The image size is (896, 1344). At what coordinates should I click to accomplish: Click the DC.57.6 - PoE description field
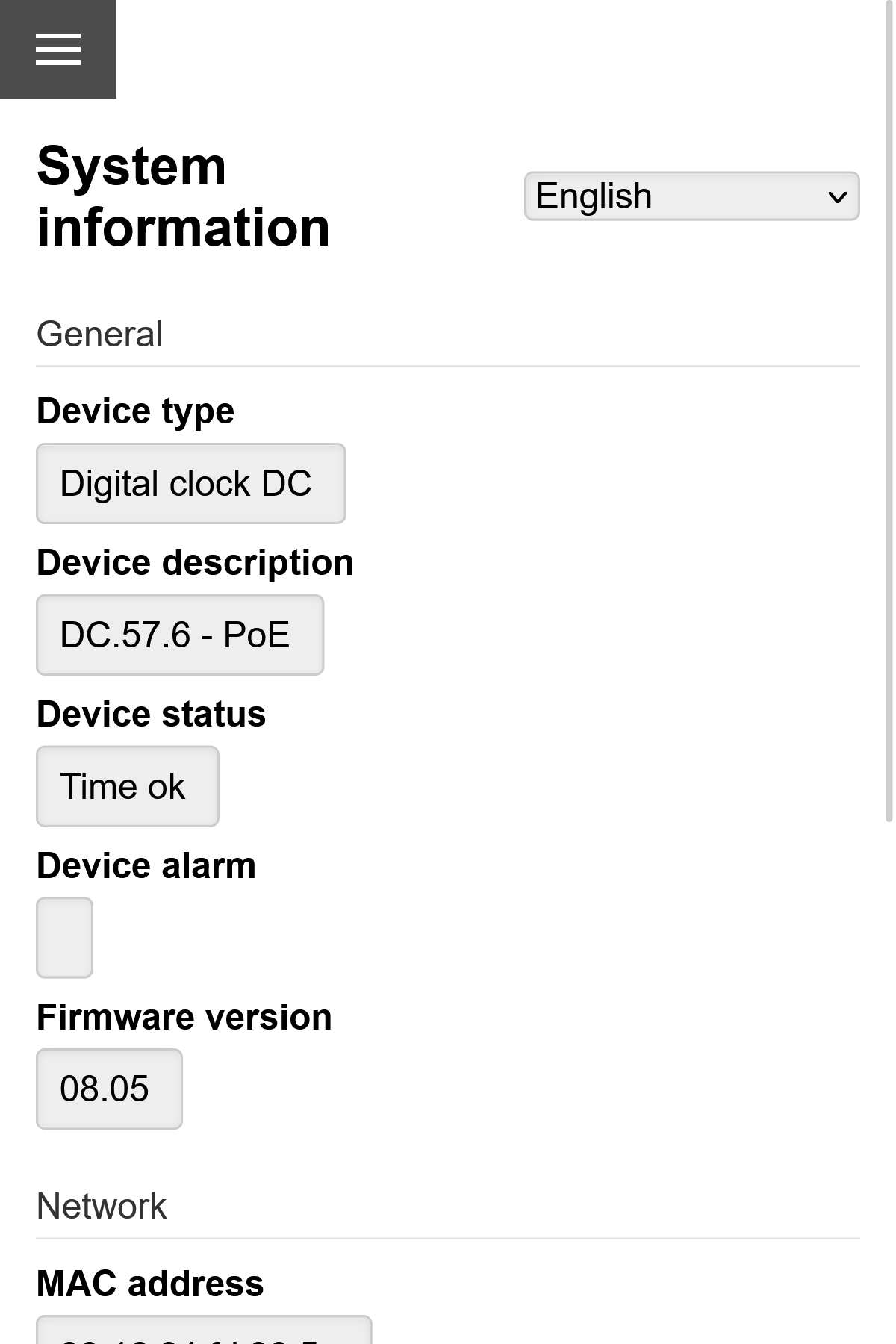pyautogui.click(x=179, y=635)
